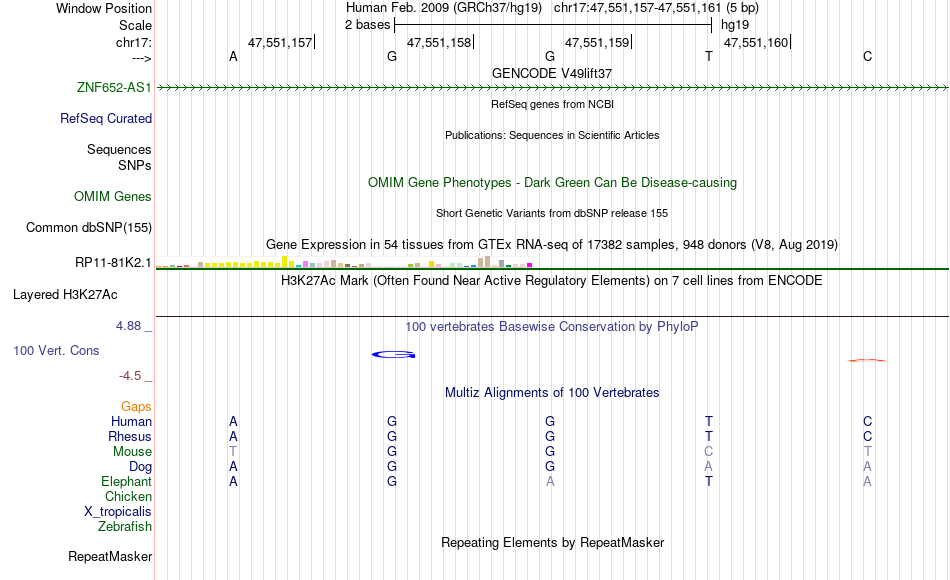Click the Rhesus species label
Image resolution: width=950 pixels, height=580 pixels.
pos(130,436)
